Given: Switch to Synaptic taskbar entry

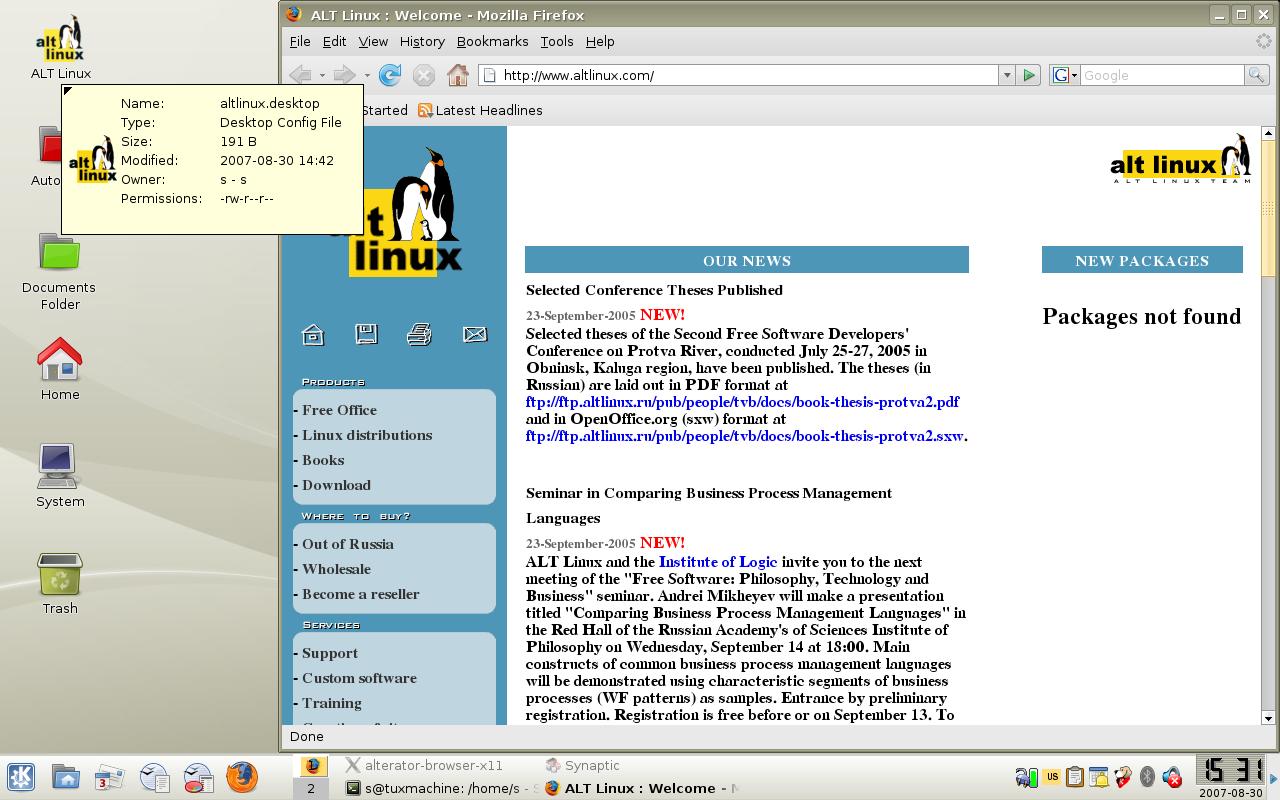Looking at the screenshot, I should pos(583,765).
